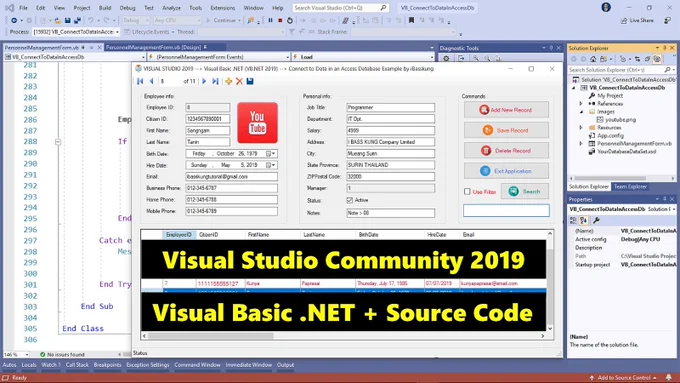This screenshot has width=680, height=383.
Task: Click the Add New Record button
Action: (506, 110)
